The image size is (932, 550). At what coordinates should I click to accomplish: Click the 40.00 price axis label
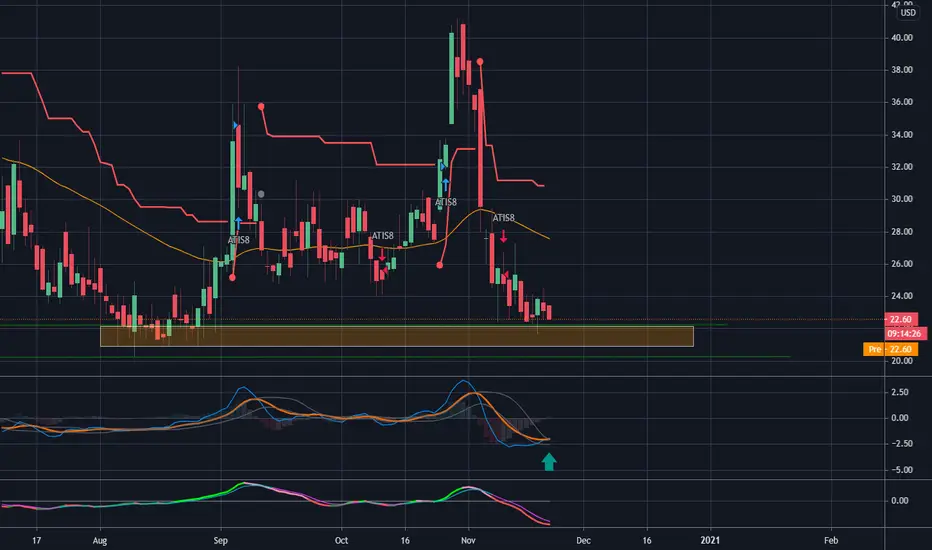[x=902, y=37]
